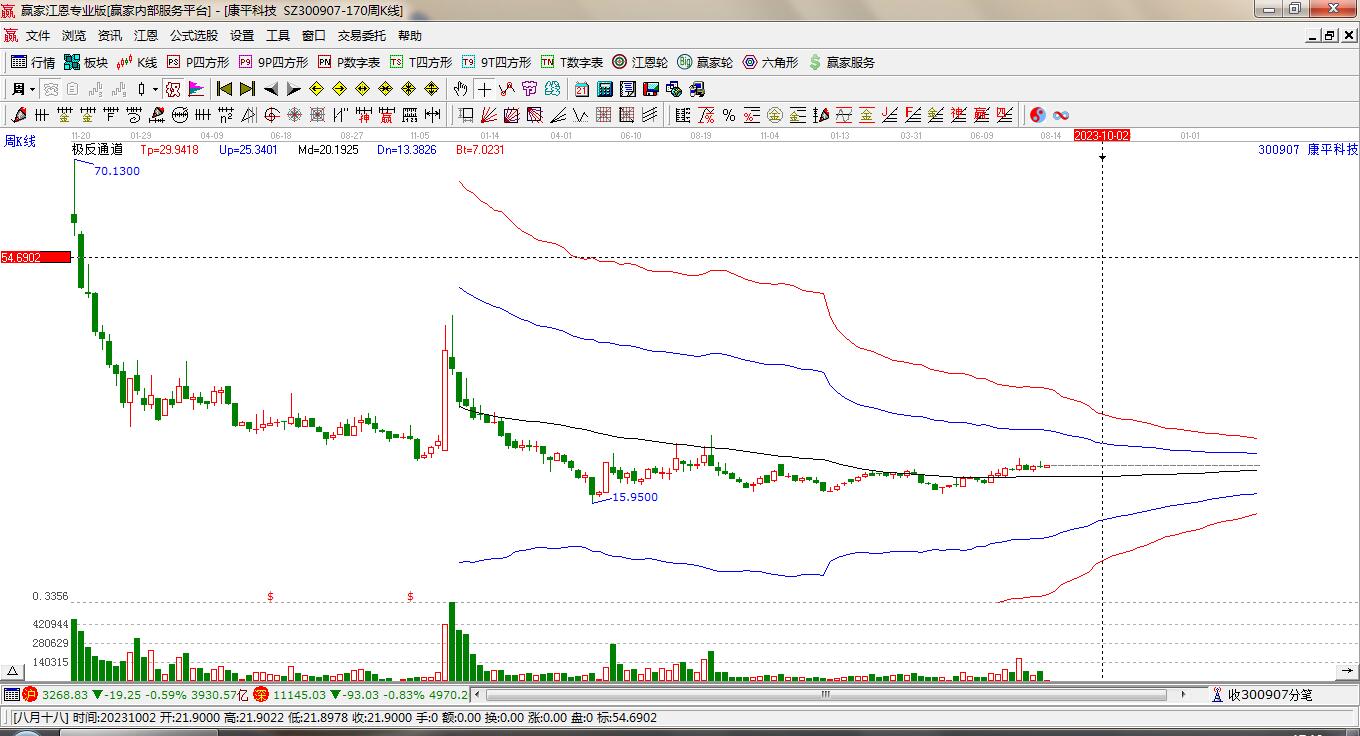
Task: Open the 板块 sector view
Action: [86, 62]
